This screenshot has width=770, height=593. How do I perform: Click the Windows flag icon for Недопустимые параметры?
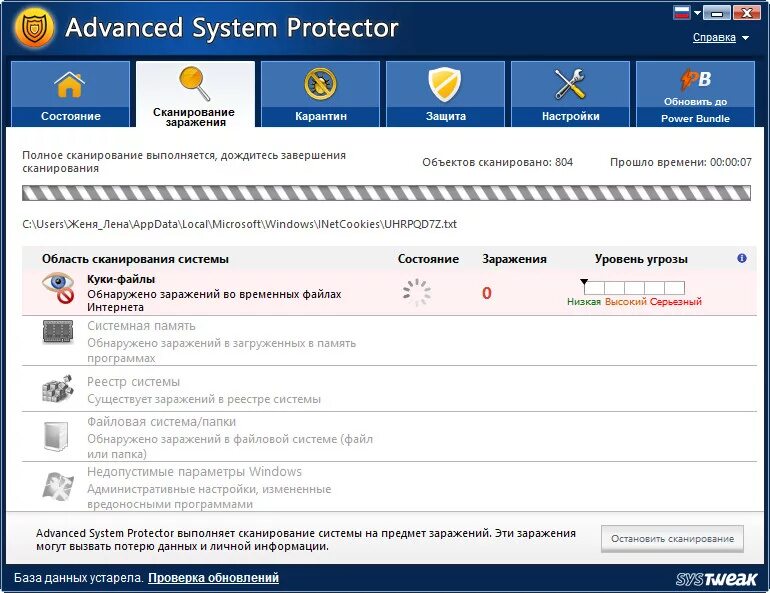coord(58,486)
